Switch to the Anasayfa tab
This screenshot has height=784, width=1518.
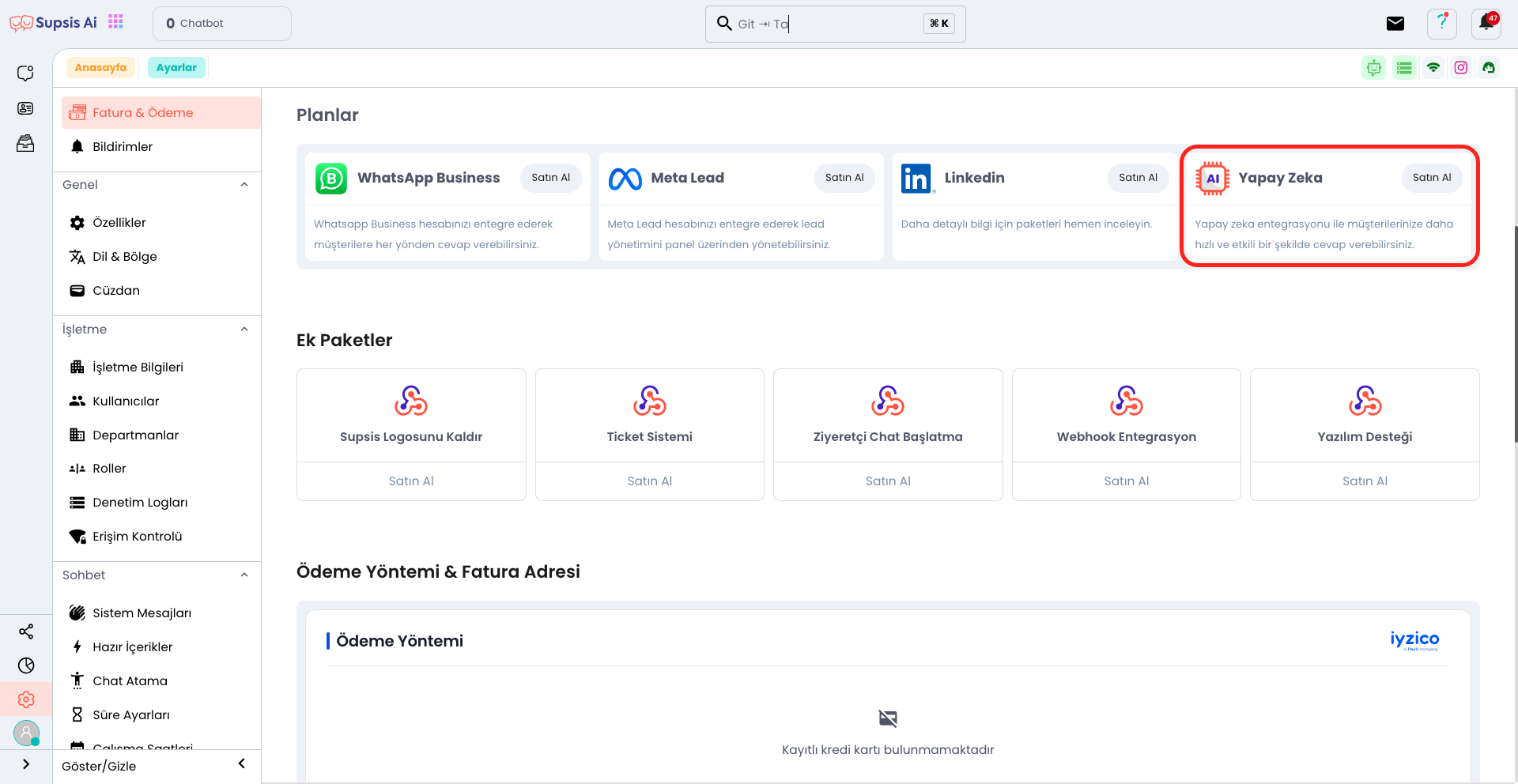pyautogui.click(x=101, y=68)
